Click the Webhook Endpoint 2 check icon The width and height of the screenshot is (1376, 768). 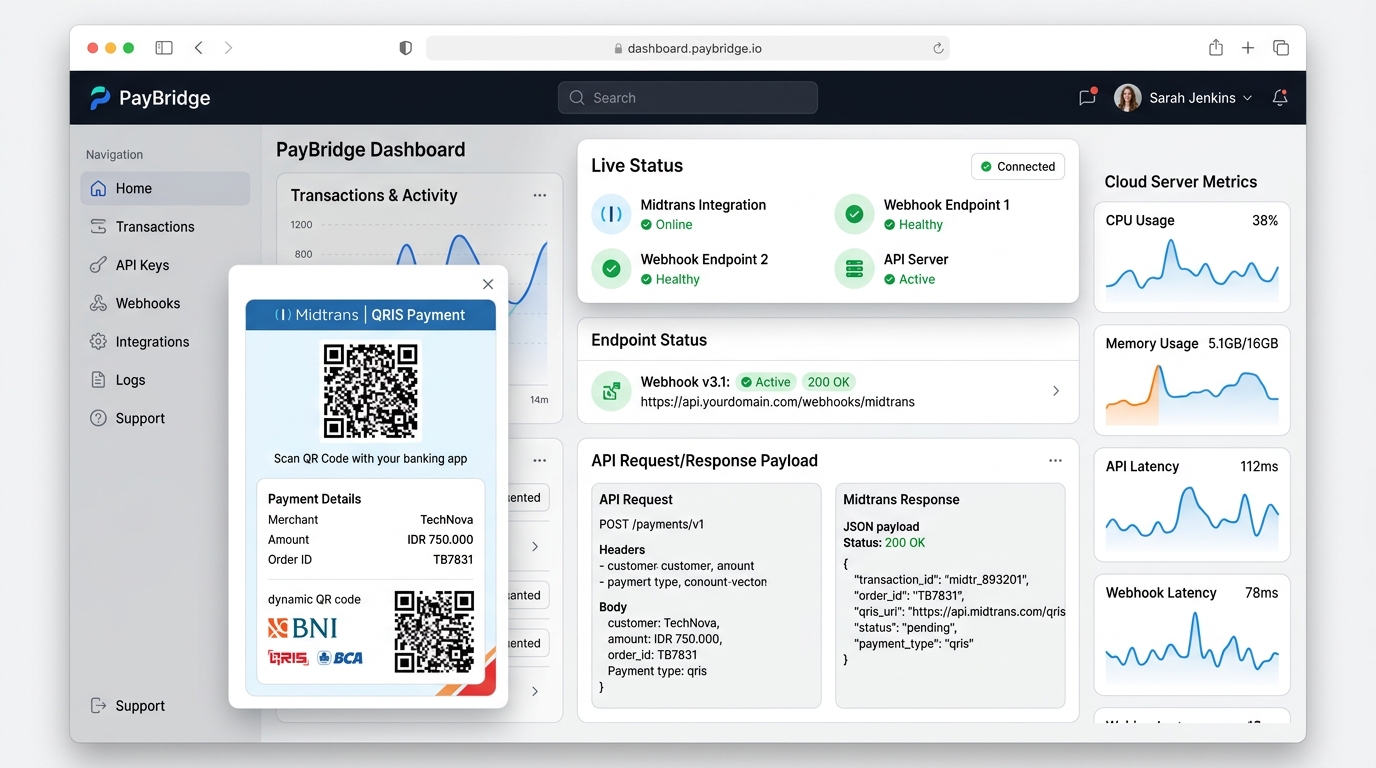pos(611,269)
